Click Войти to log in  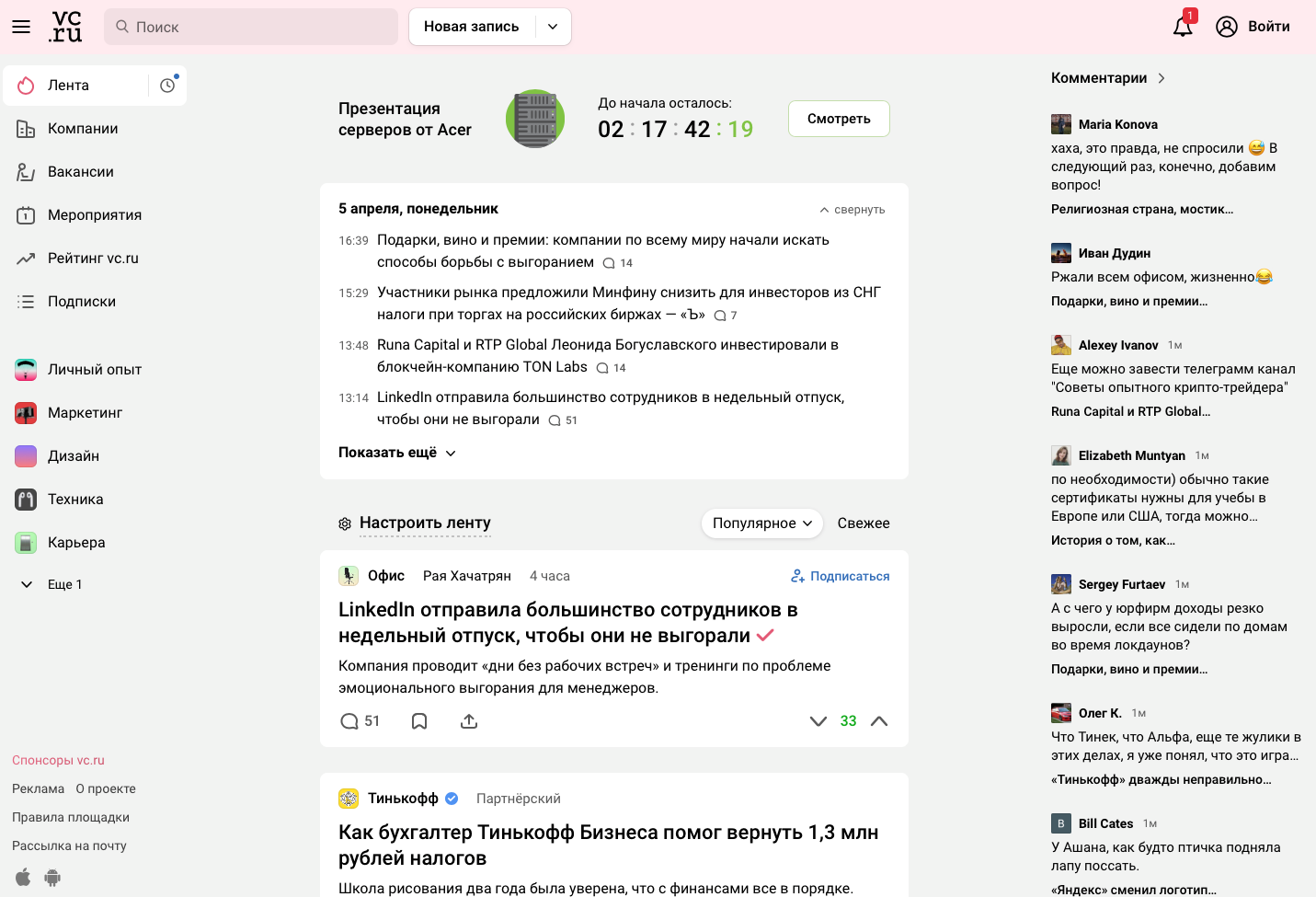click(x=1269, y=27)
